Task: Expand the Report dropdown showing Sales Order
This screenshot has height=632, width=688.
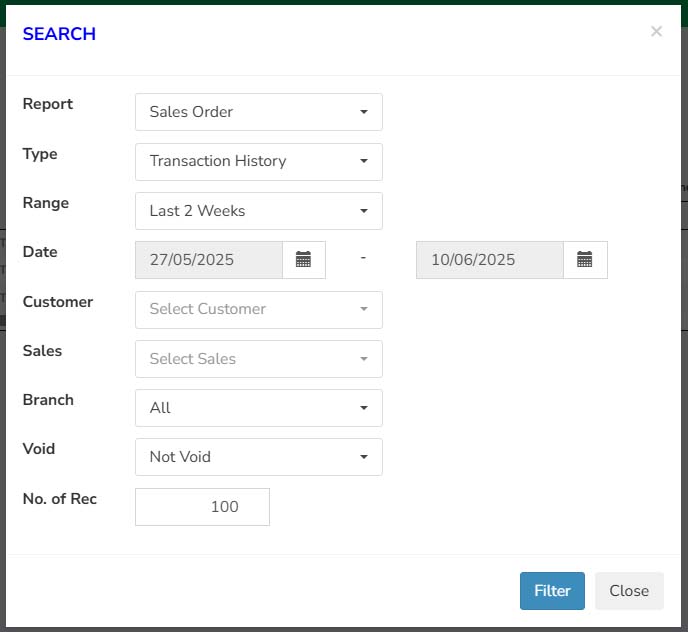Action: [259, 112]
